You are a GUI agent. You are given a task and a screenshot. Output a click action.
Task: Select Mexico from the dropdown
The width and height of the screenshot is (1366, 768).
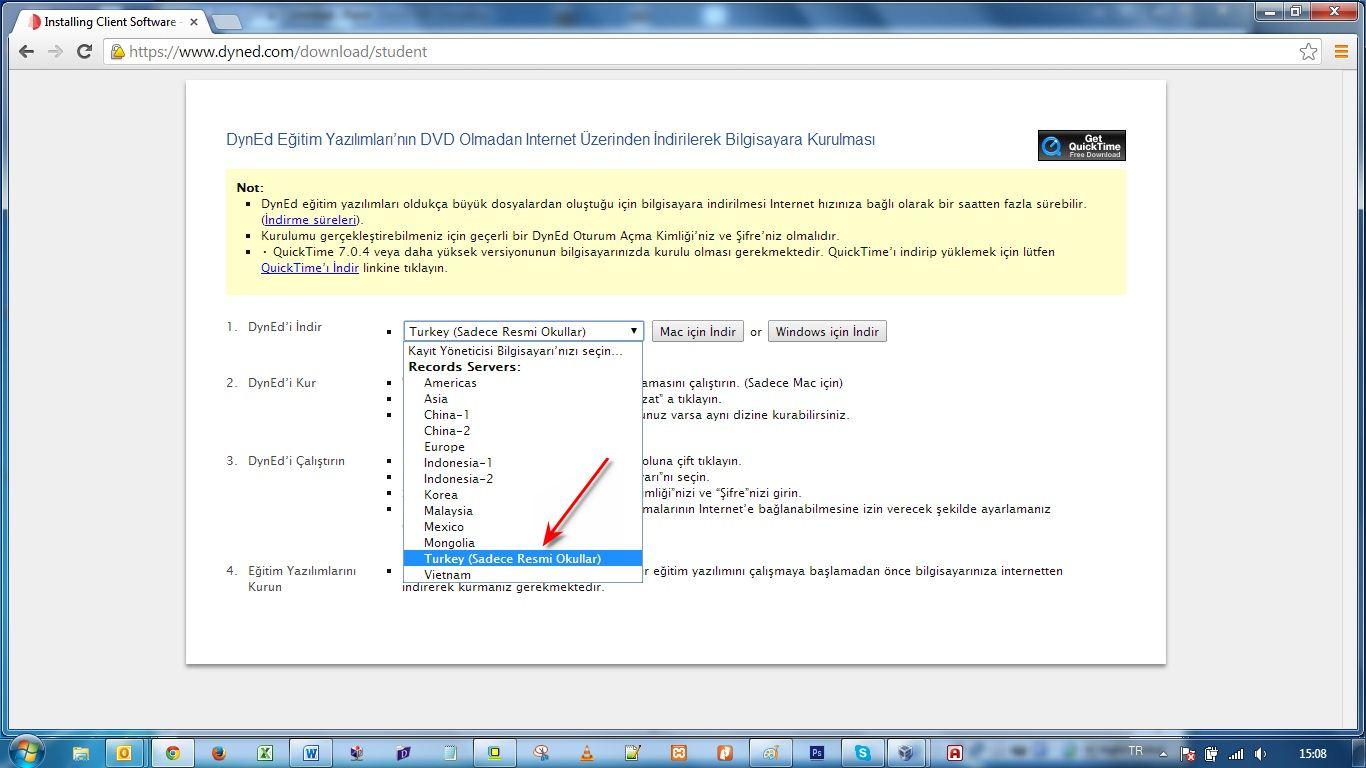pos(523,527)
